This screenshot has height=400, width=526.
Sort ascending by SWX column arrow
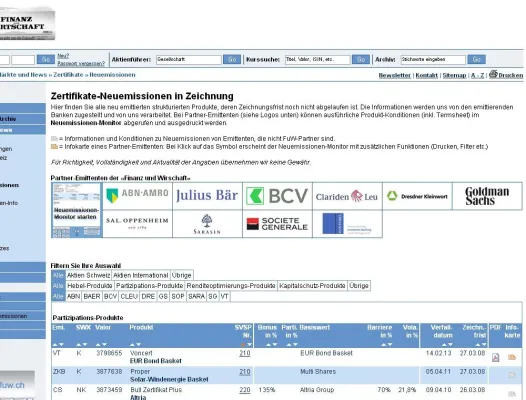pyautogui.click(x=78, y=344)
